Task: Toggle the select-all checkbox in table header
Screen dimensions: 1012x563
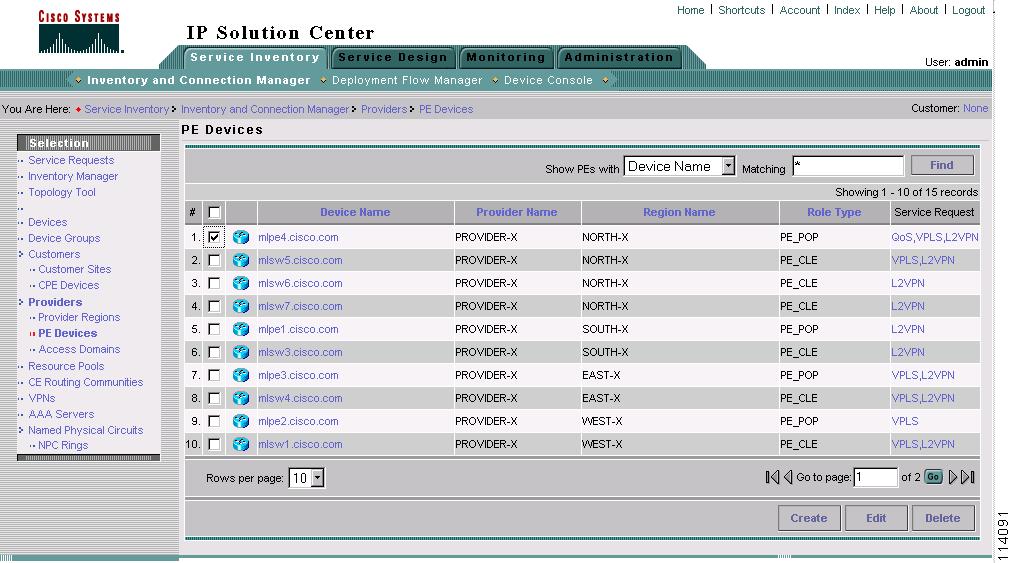Action: pyautogui.click(x=214, y=212)
